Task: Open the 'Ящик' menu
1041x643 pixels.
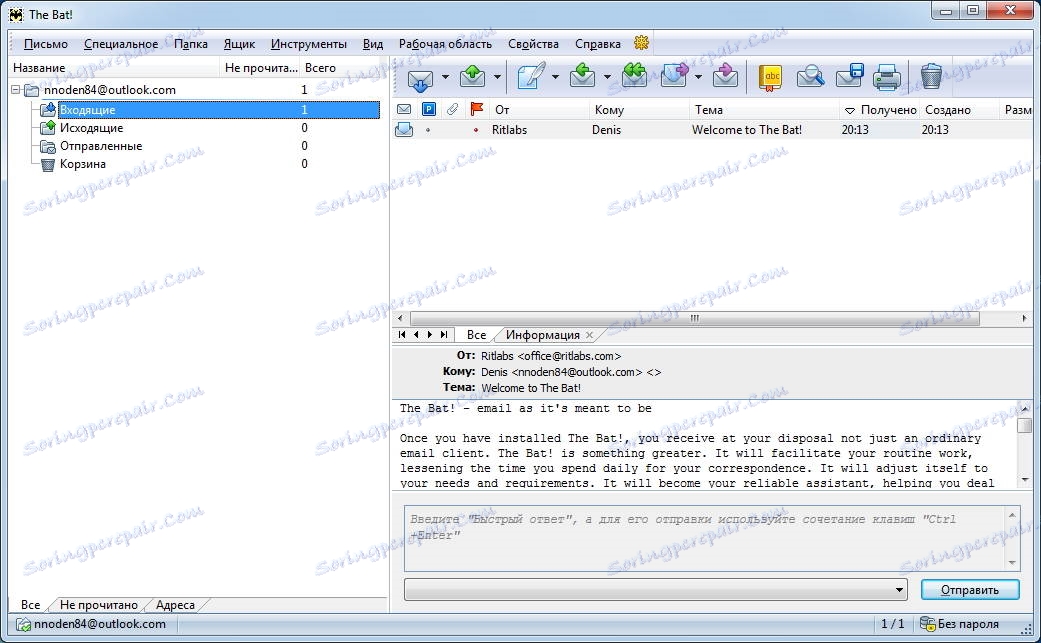Action: coord(239,44)
